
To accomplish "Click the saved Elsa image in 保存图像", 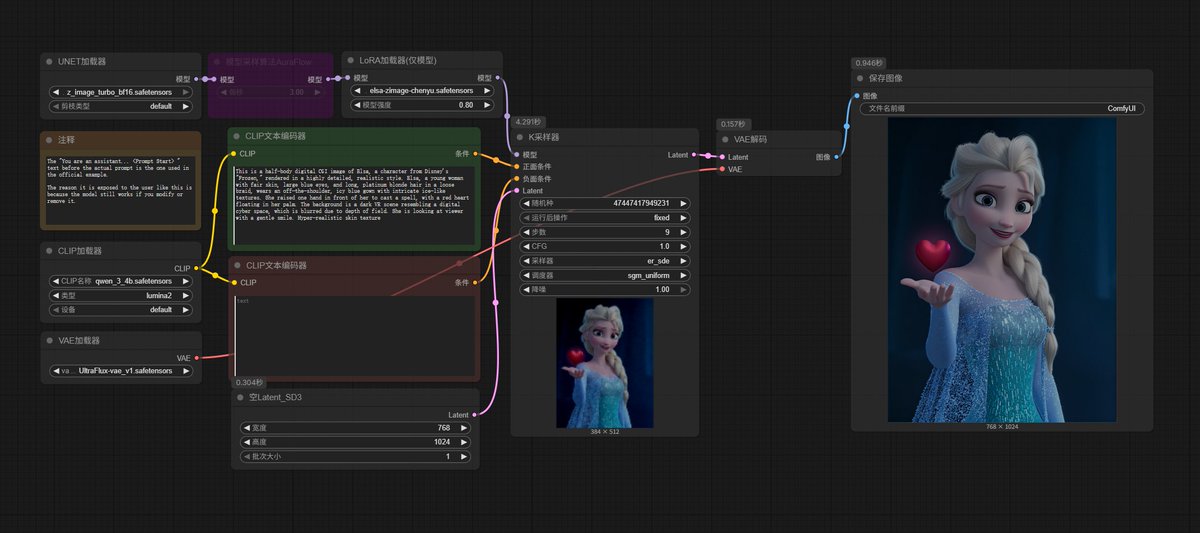I will coord(1001,269).
